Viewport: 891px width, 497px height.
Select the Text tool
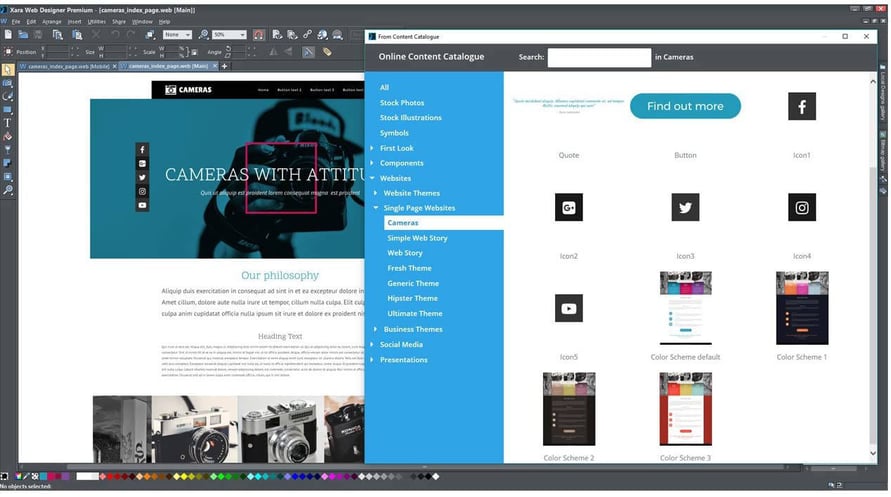coord(7,123)
